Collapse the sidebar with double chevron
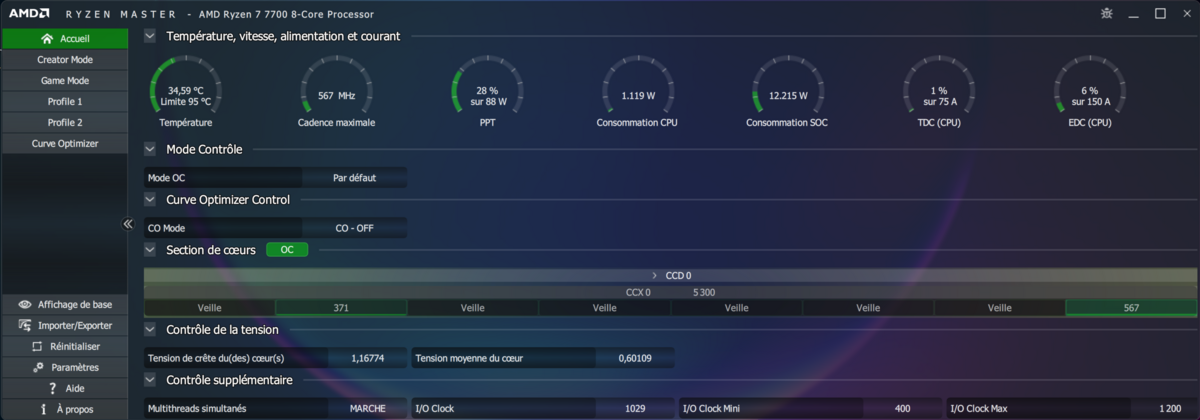1200x420 pixels. pyautogui.click(x=128, y=224)
